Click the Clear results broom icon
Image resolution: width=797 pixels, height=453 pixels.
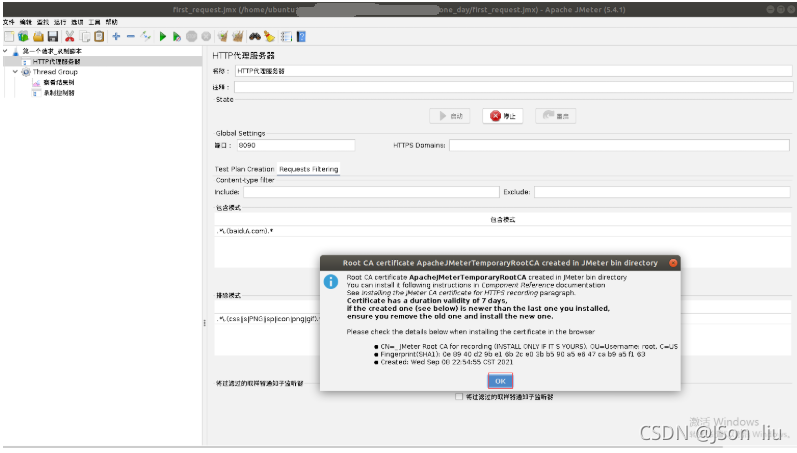point(223,37)
